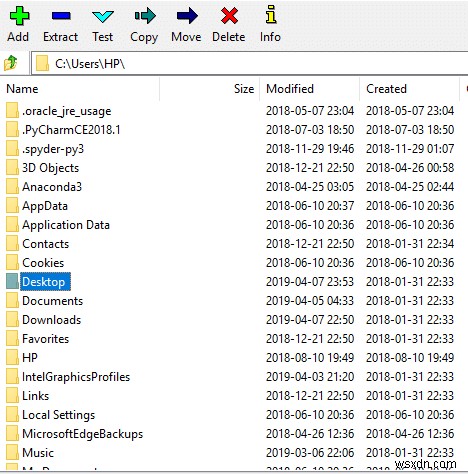Click Anaconda3 created date 2018-04-25 02:44
This screenshot has height=474, width=468.
410,187
